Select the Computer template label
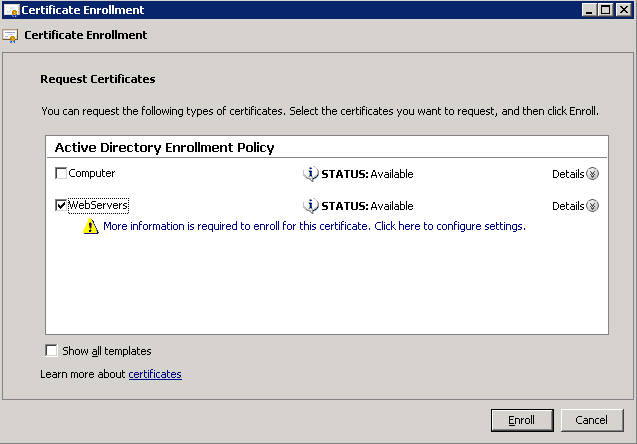 92,173
